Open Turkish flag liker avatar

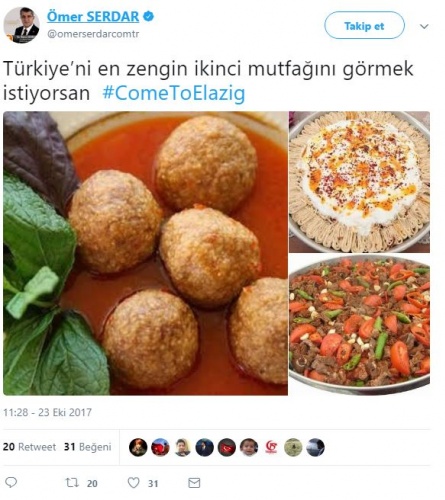click(x=227, y=447)
